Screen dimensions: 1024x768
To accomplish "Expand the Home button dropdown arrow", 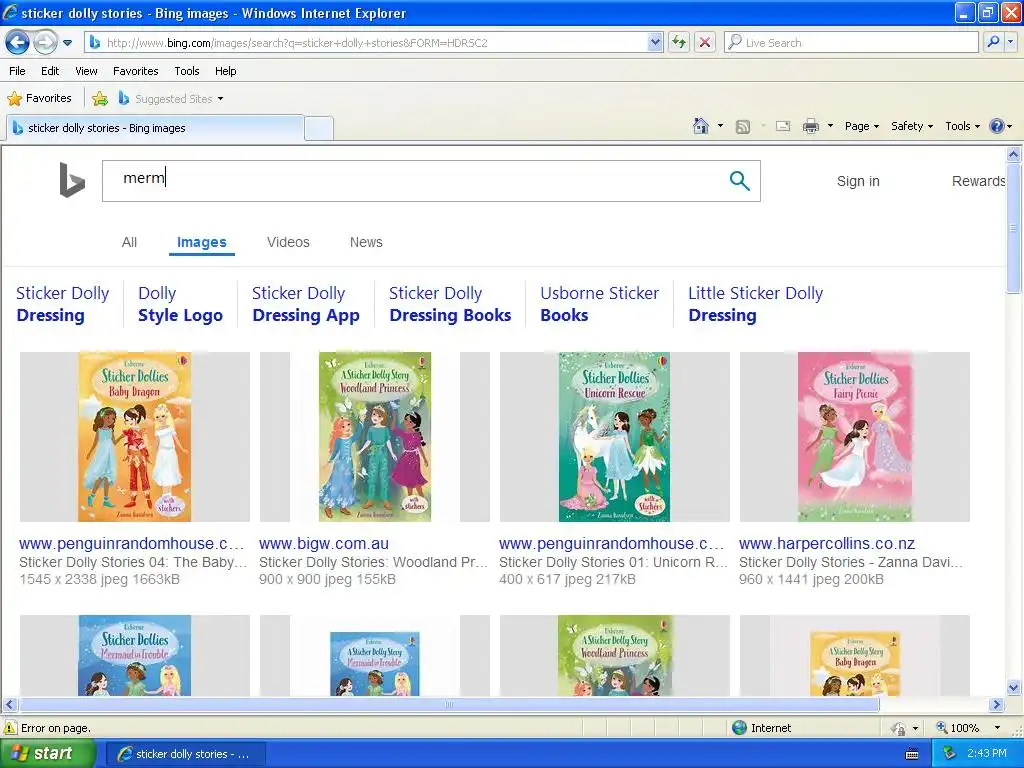I will (x=720, y=126).
